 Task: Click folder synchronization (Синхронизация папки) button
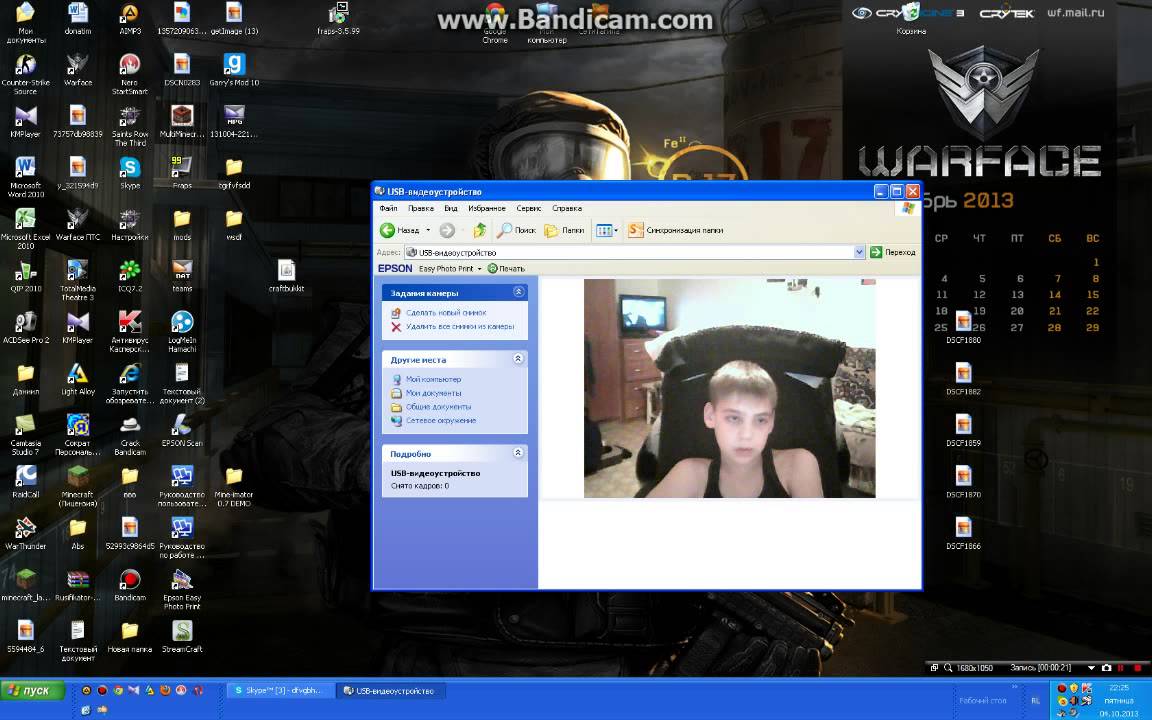676,231
